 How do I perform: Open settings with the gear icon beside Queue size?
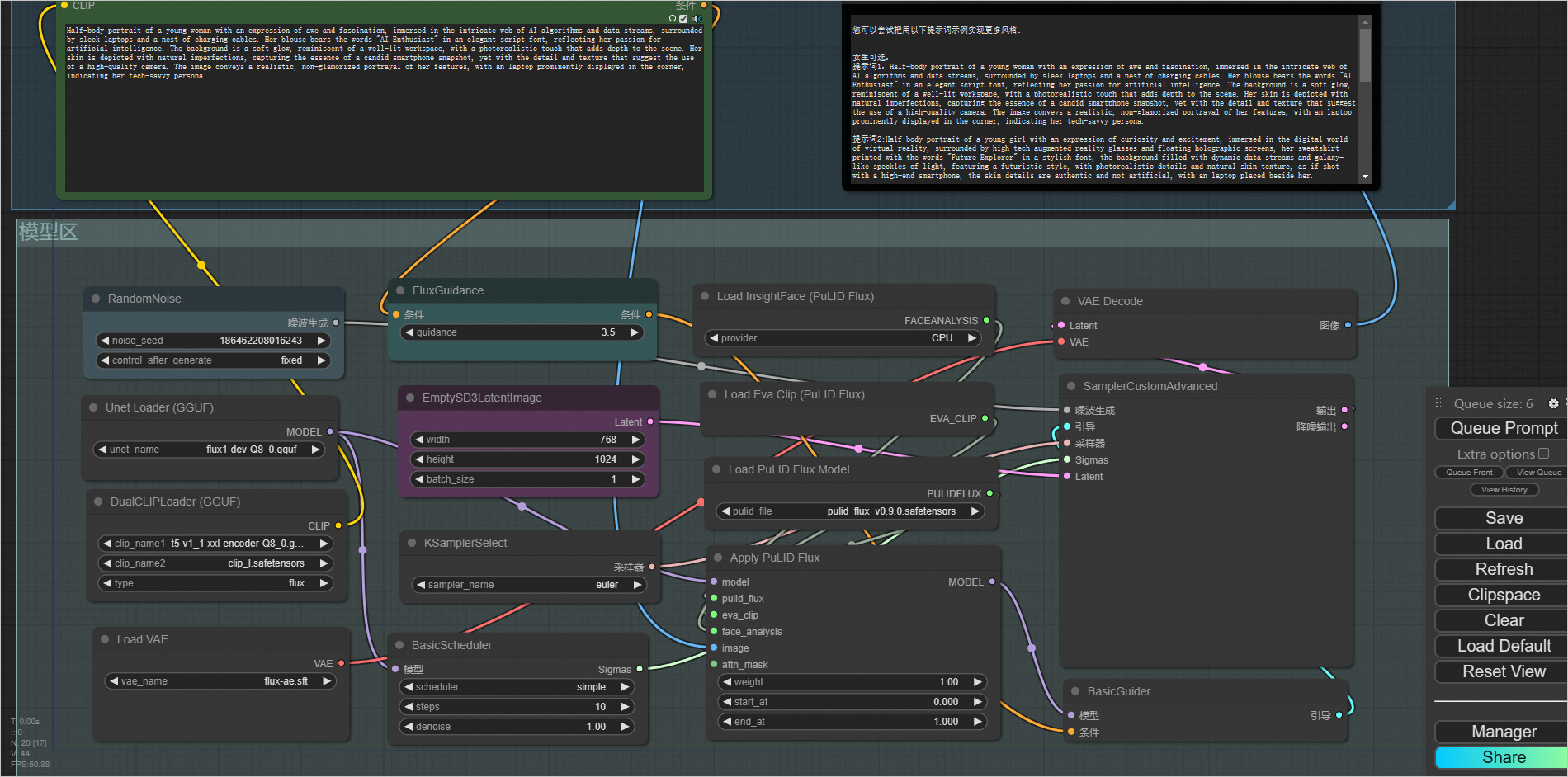(1553, 403)
